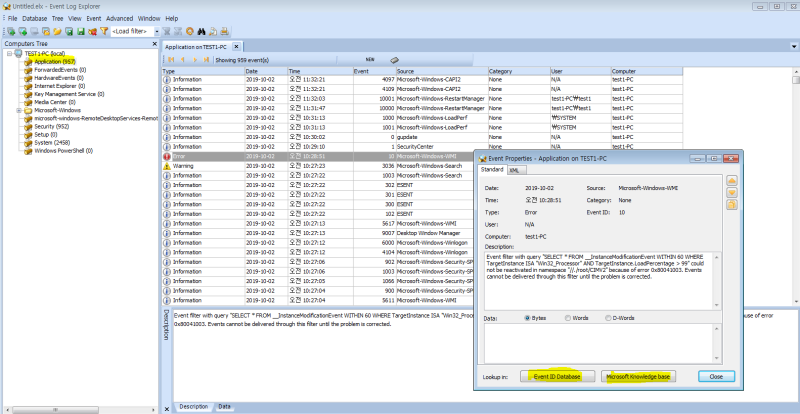Click the clear log icon with red X
Image resolution: width=800 pixels, height=414 pixels.
pos(92,32)
